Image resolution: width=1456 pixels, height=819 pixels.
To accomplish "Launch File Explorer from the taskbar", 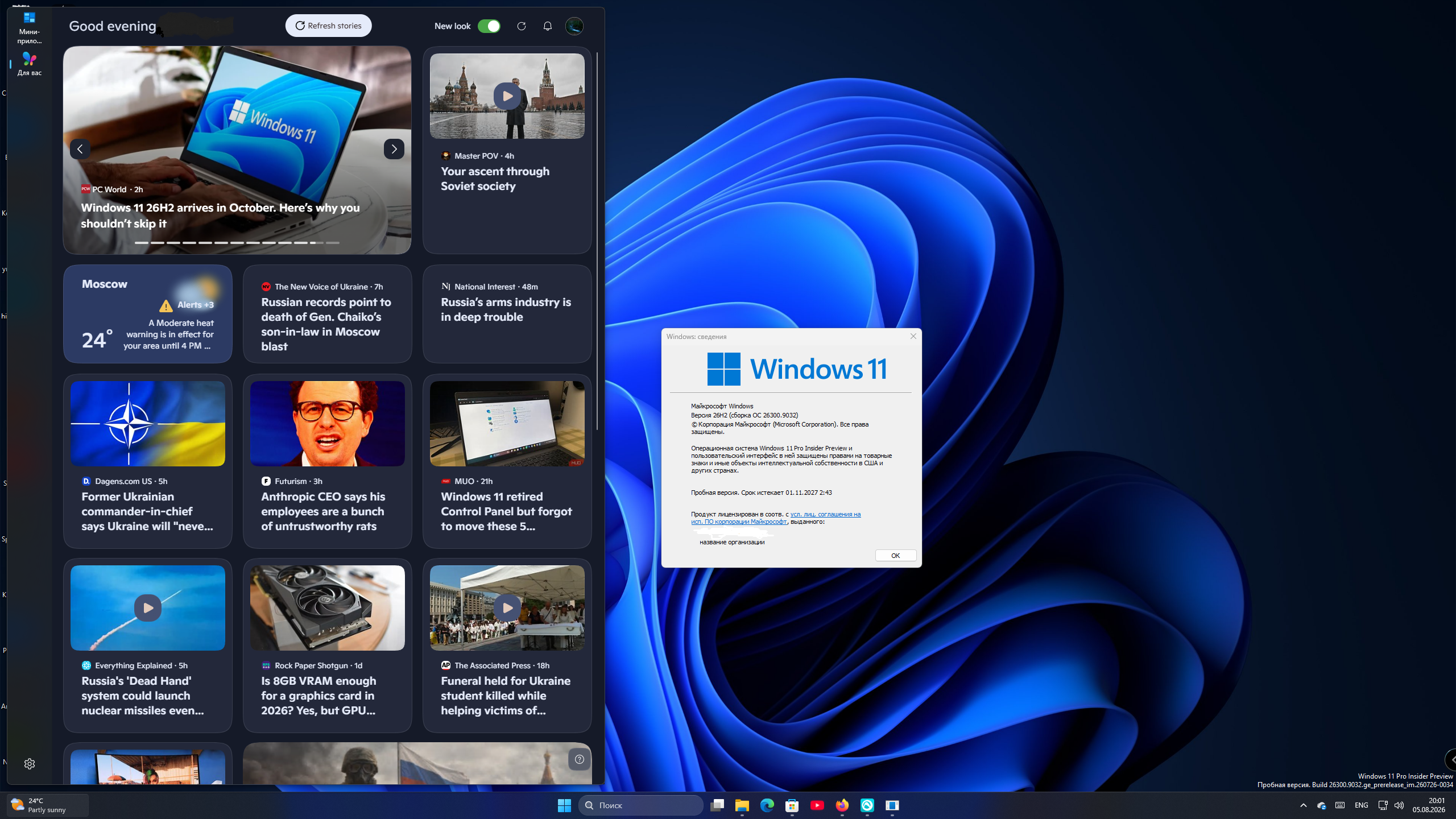I will pos(742,805).
